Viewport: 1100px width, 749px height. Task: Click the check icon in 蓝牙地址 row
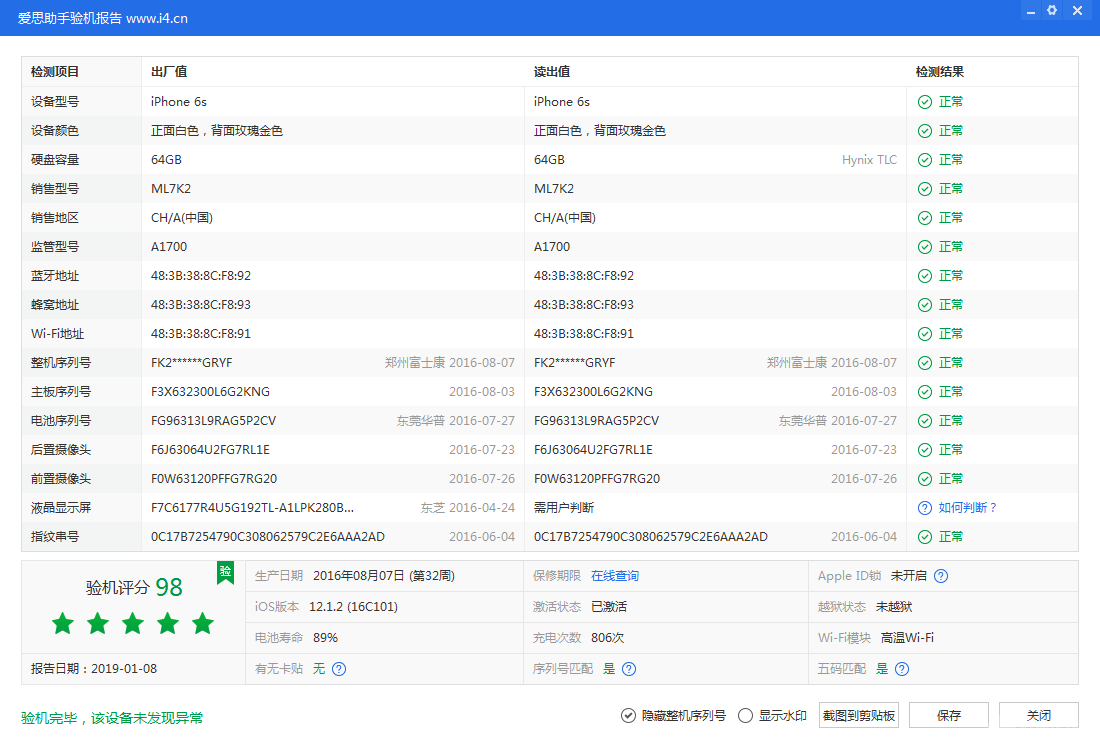pos(925,276)
